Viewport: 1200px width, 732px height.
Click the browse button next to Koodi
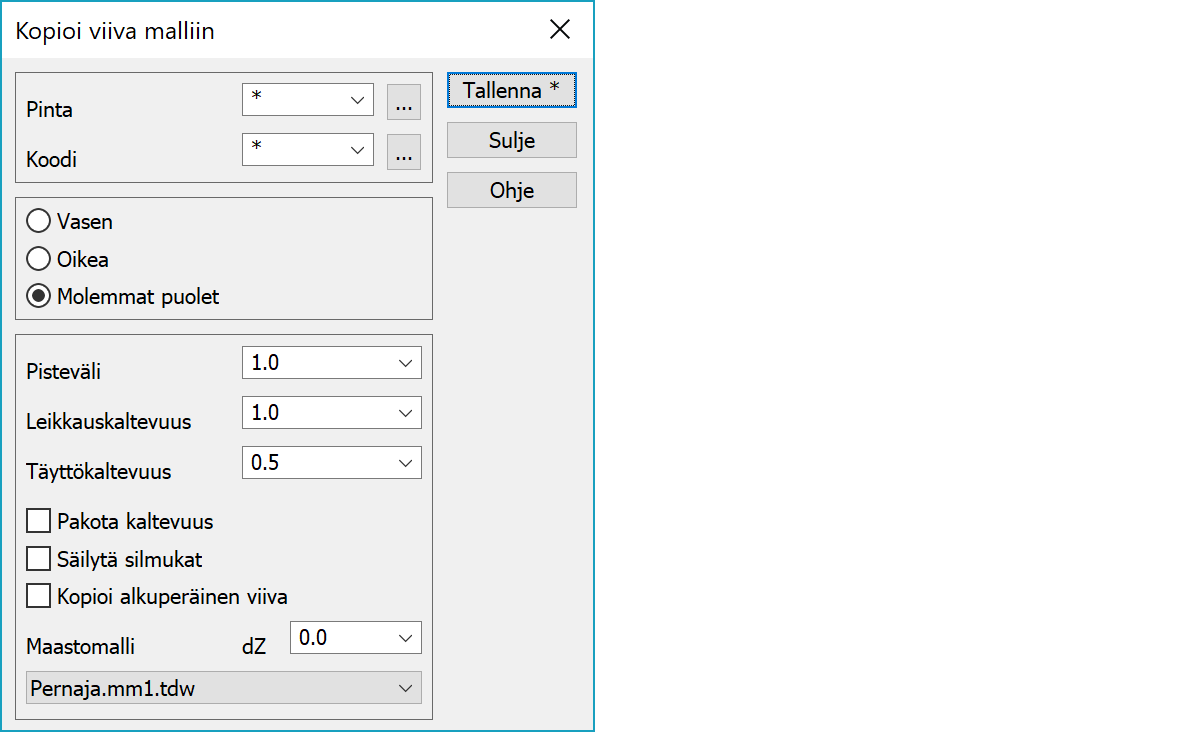pyautogui.click(x=403, y=152)
